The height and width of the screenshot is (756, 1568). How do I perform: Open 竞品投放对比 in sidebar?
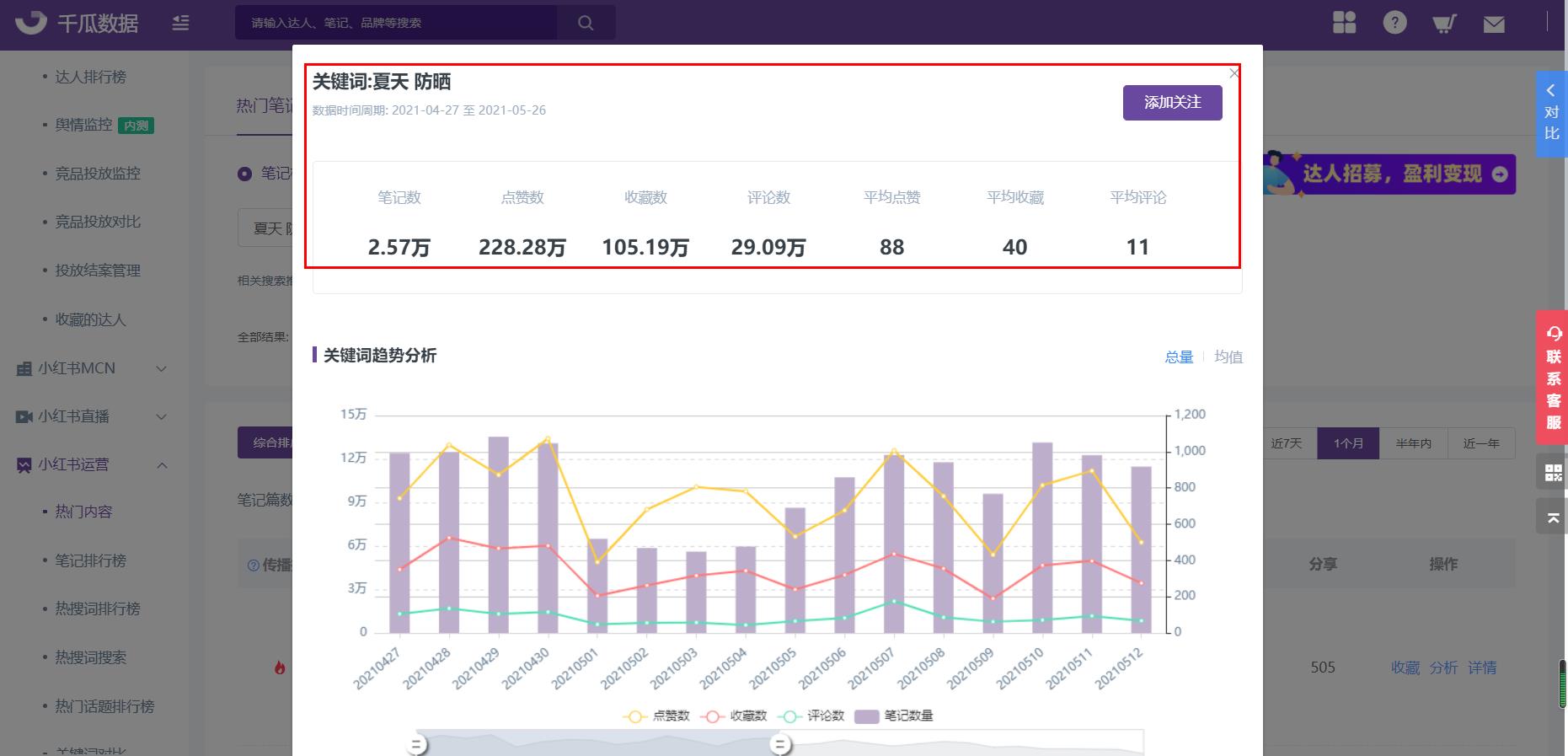[98, 222]
